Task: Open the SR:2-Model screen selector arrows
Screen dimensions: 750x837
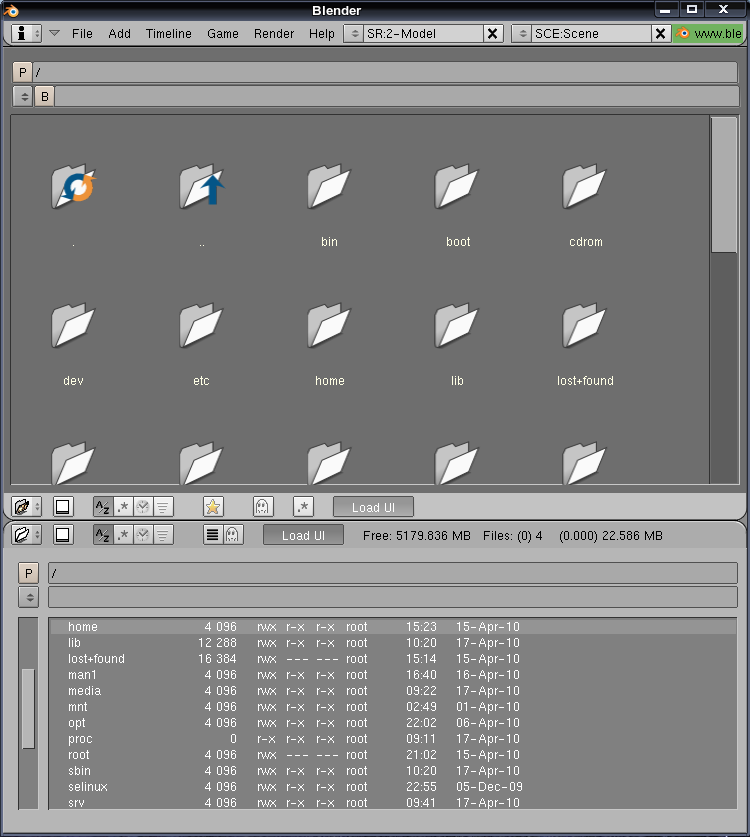Action: (353, 34)
